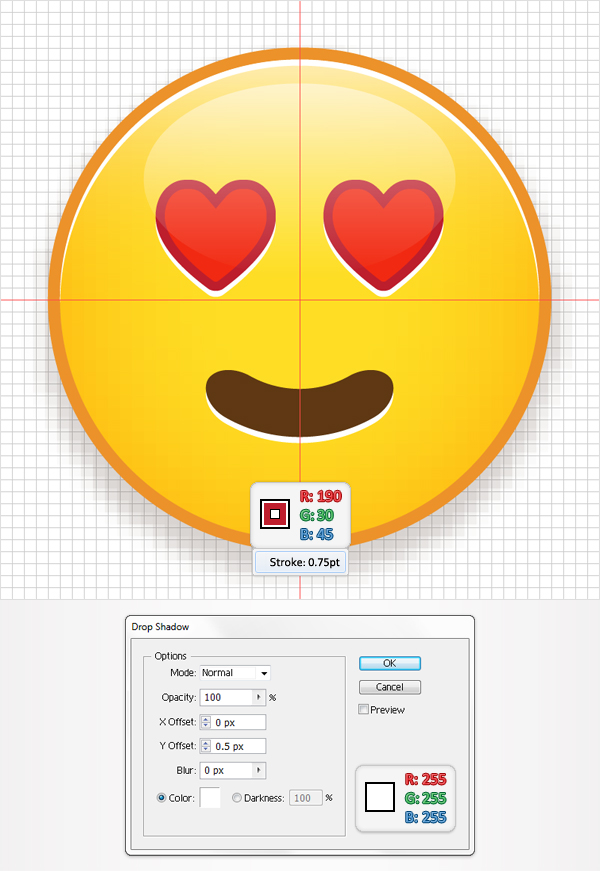Screen dimensions: 600x871
Task: Click the Blur value field
Action: coord(228,770)
